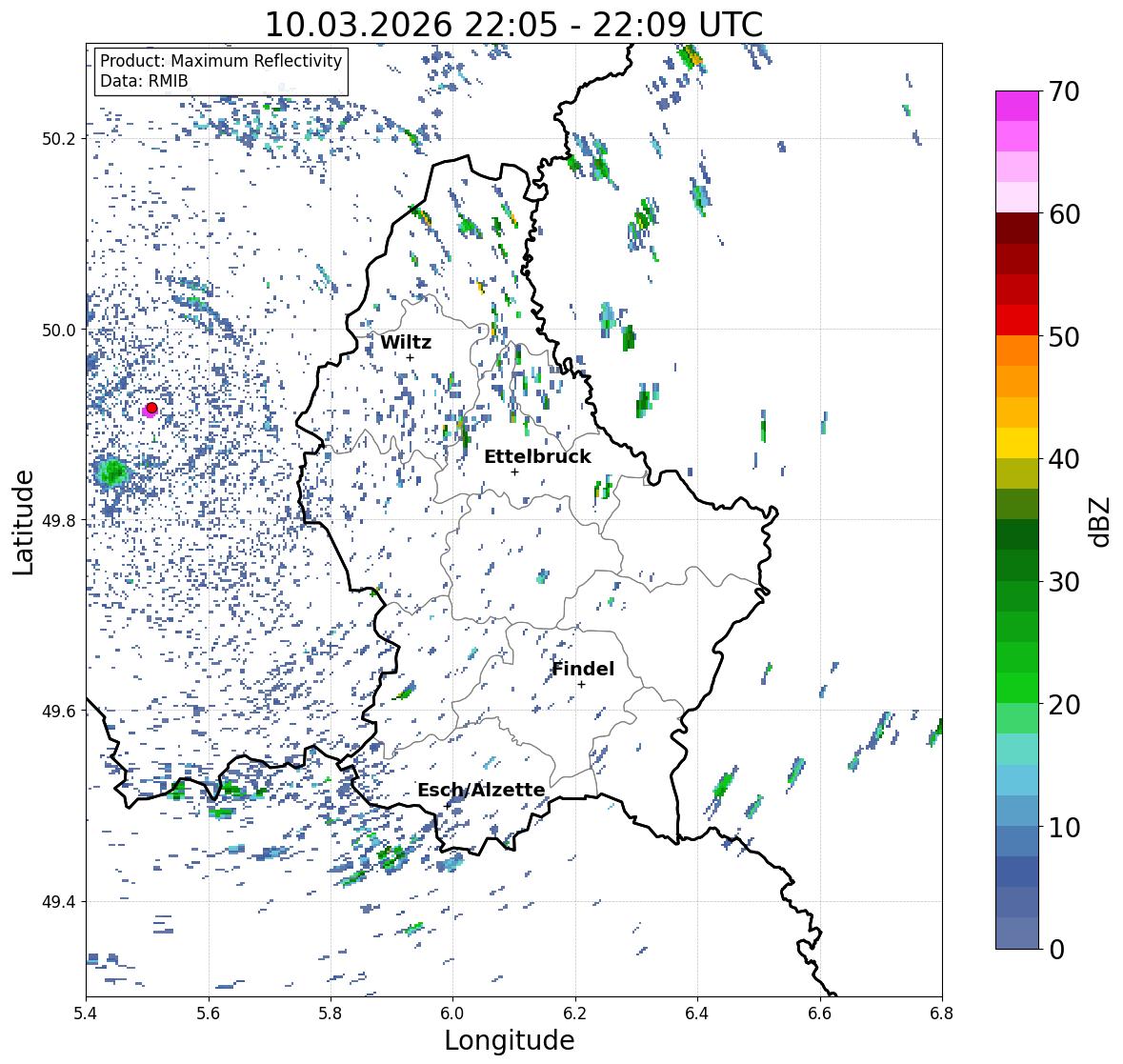Click the 6.4 longitude tick label
Screen dimensions: 1123x1064
pos(697,1014)
